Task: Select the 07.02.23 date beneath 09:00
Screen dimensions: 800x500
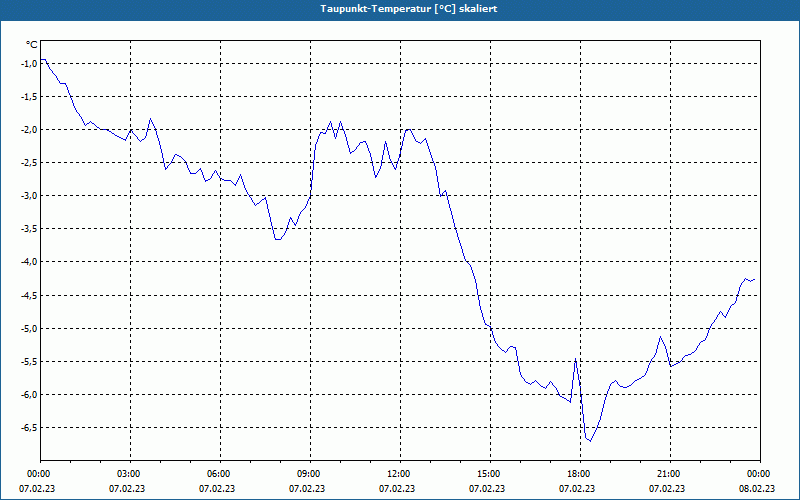Action: coord(307,489)
